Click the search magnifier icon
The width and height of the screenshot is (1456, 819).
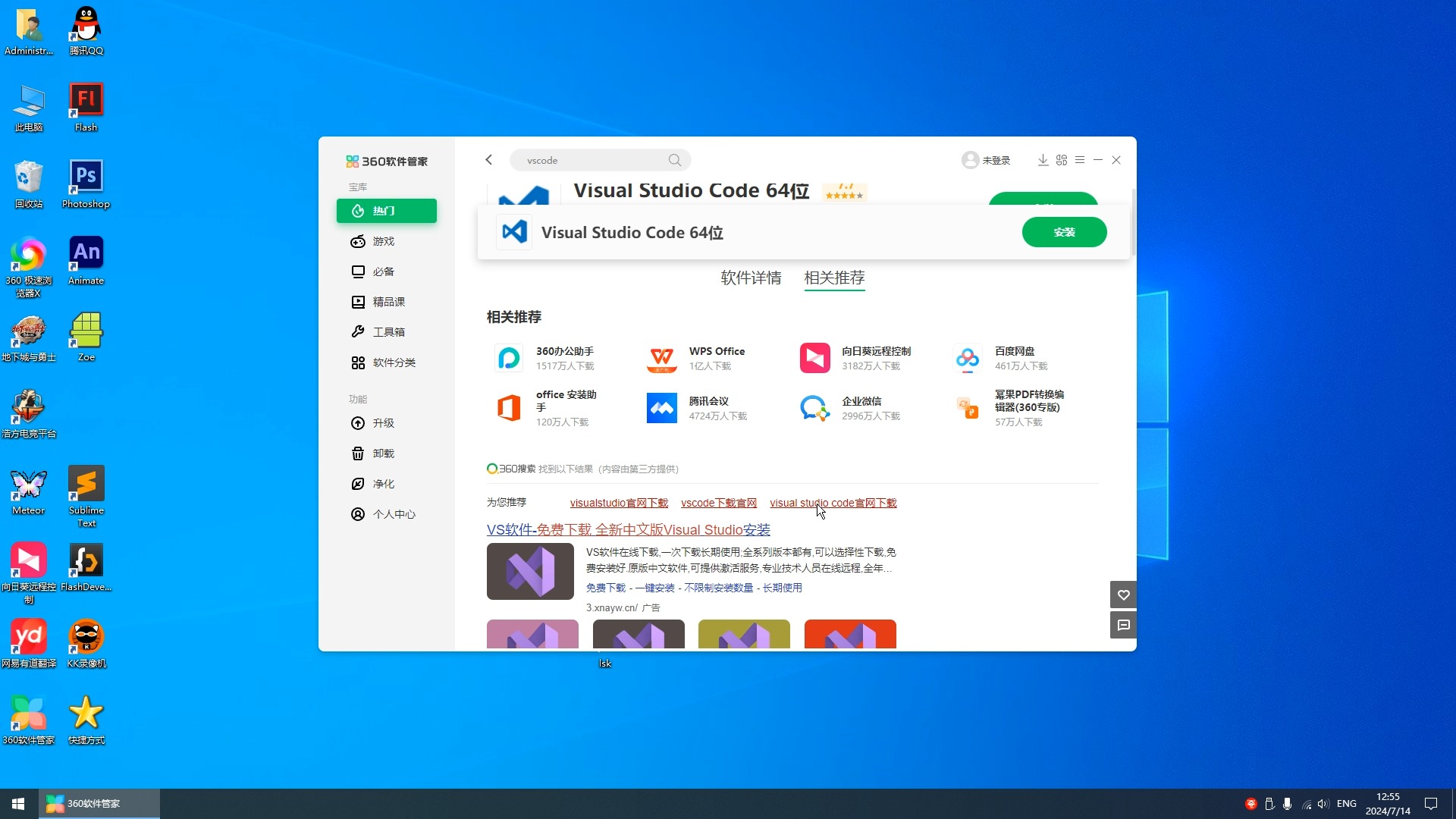(675, 160)
